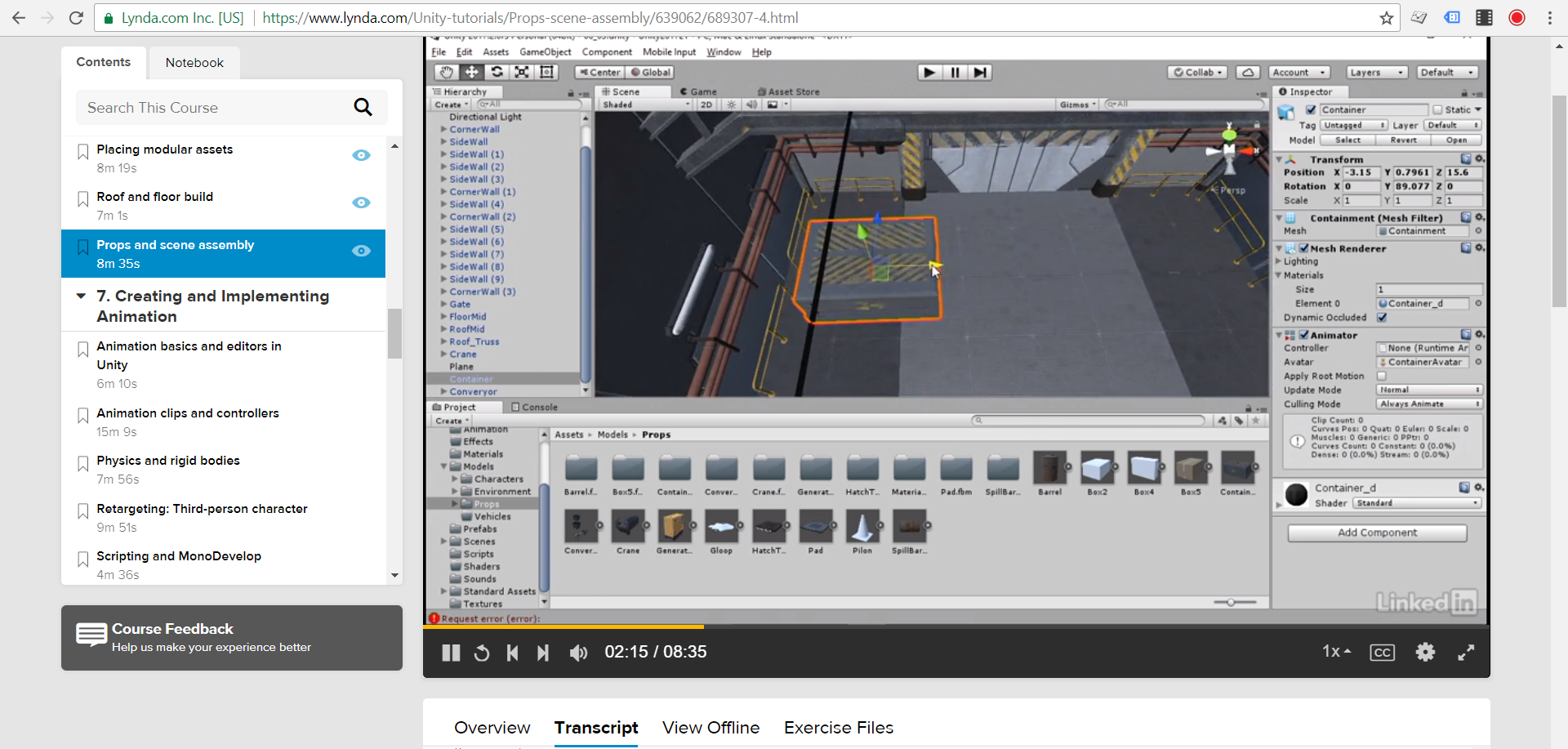Select the Unity Move tool
This screenshot has width=1568, height=749.
pyautogui.click(x=472, y=73)
